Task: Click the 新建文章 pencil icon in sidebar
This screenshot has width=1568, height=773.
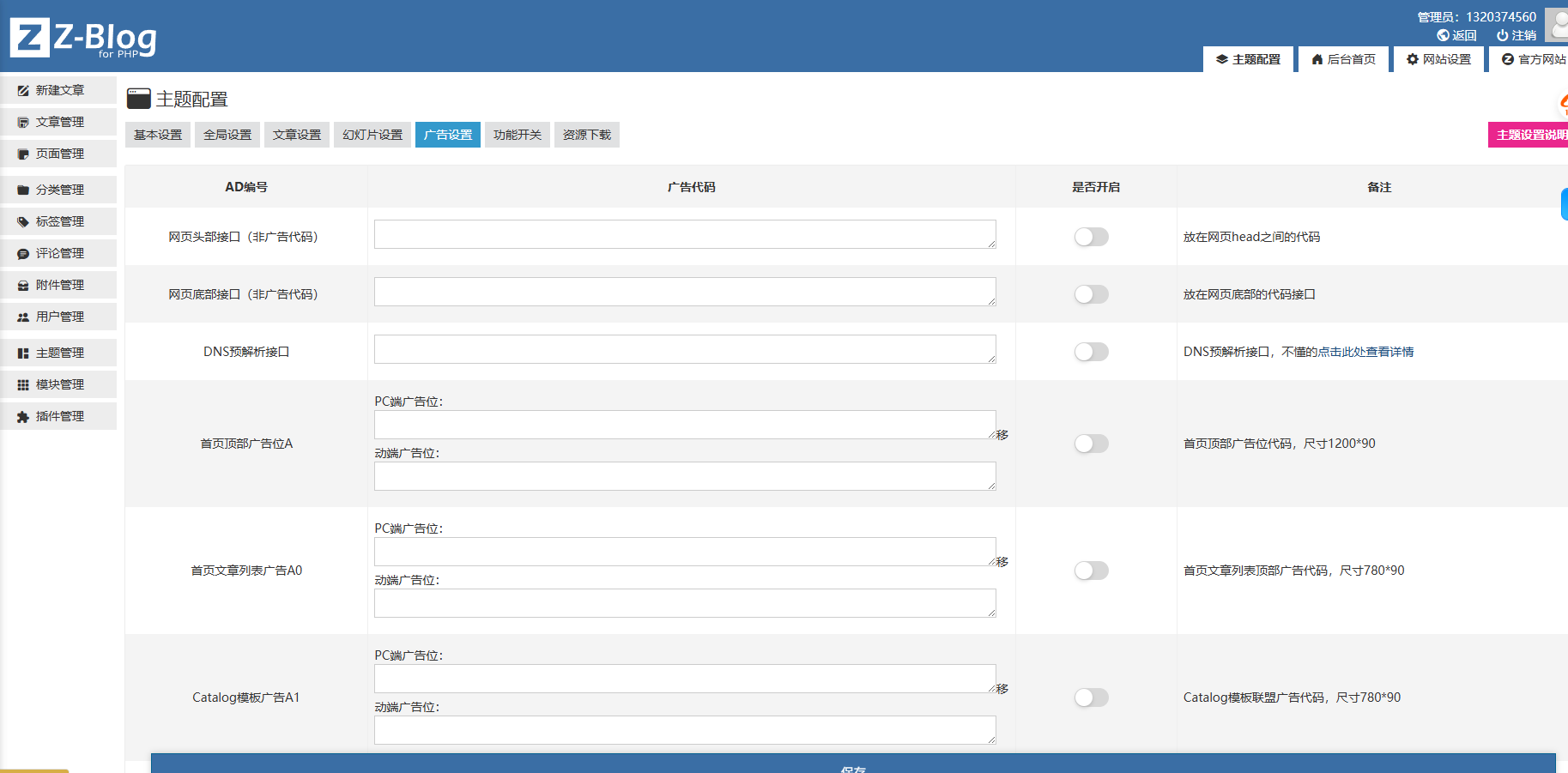Action: click(x=23, y=90)
